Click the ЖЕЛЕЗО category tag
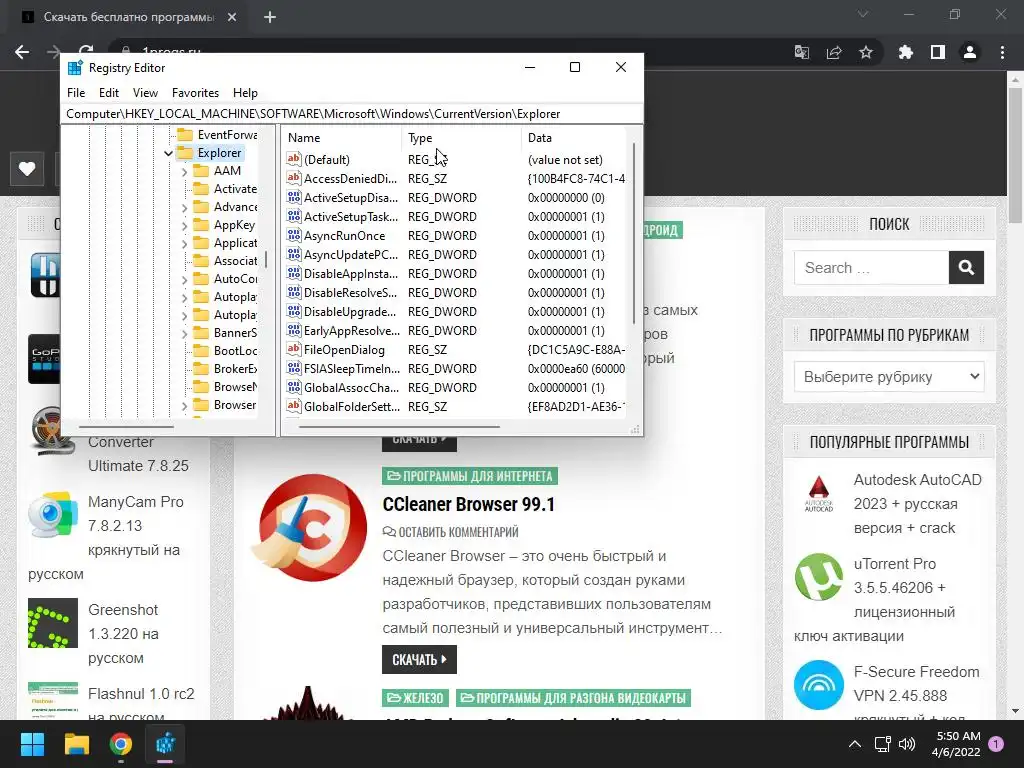This screenshot has width=1024, height=768. 415,698
